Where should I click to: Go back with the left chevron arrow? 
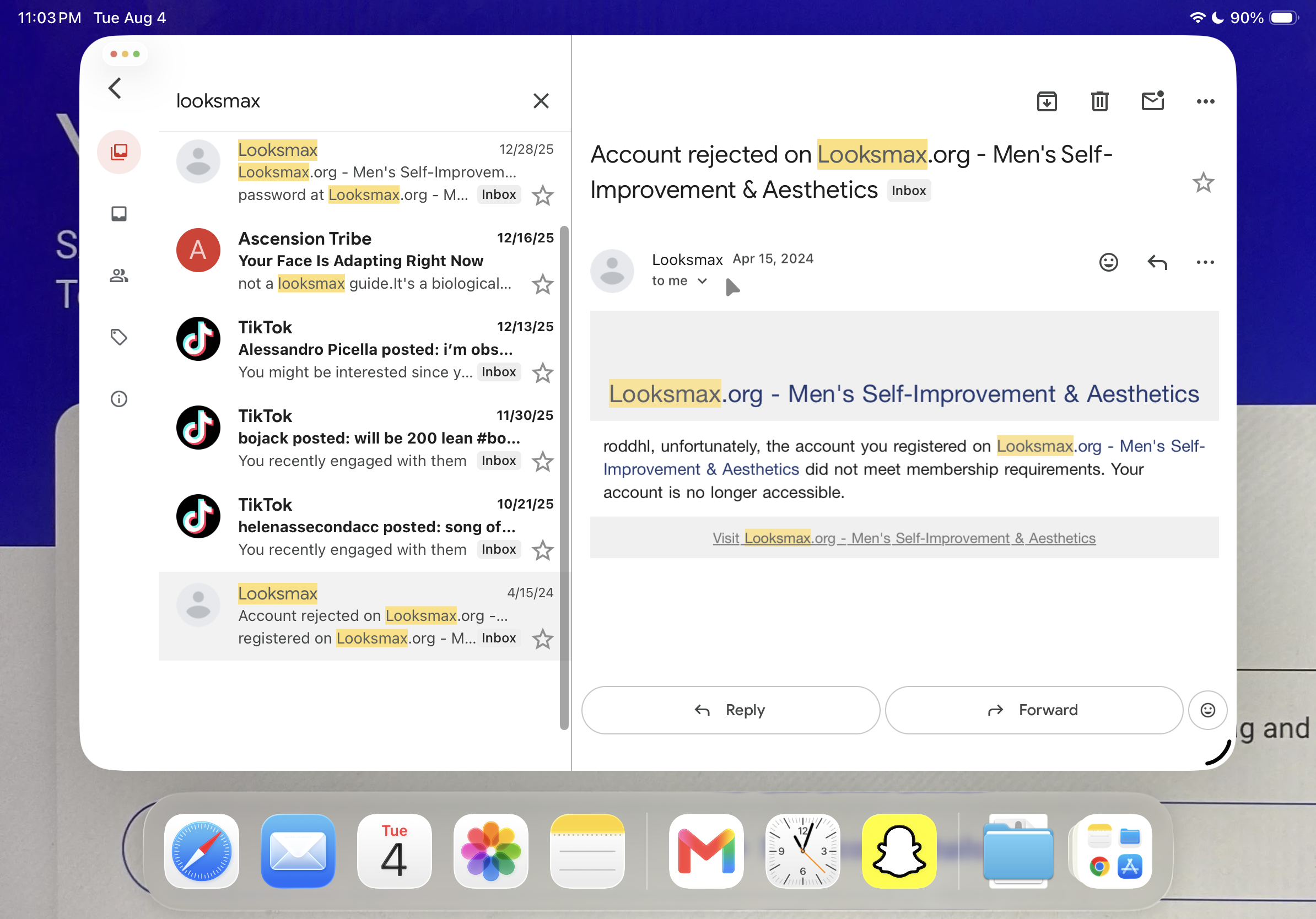pyautogui.click(x=115, y=88)
